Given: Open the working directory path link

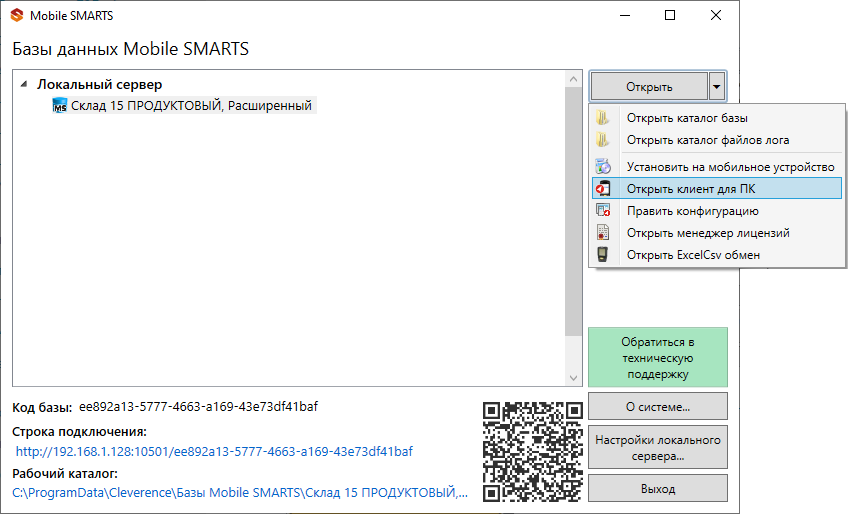Looking at the screenshot, I should point(240,493).
